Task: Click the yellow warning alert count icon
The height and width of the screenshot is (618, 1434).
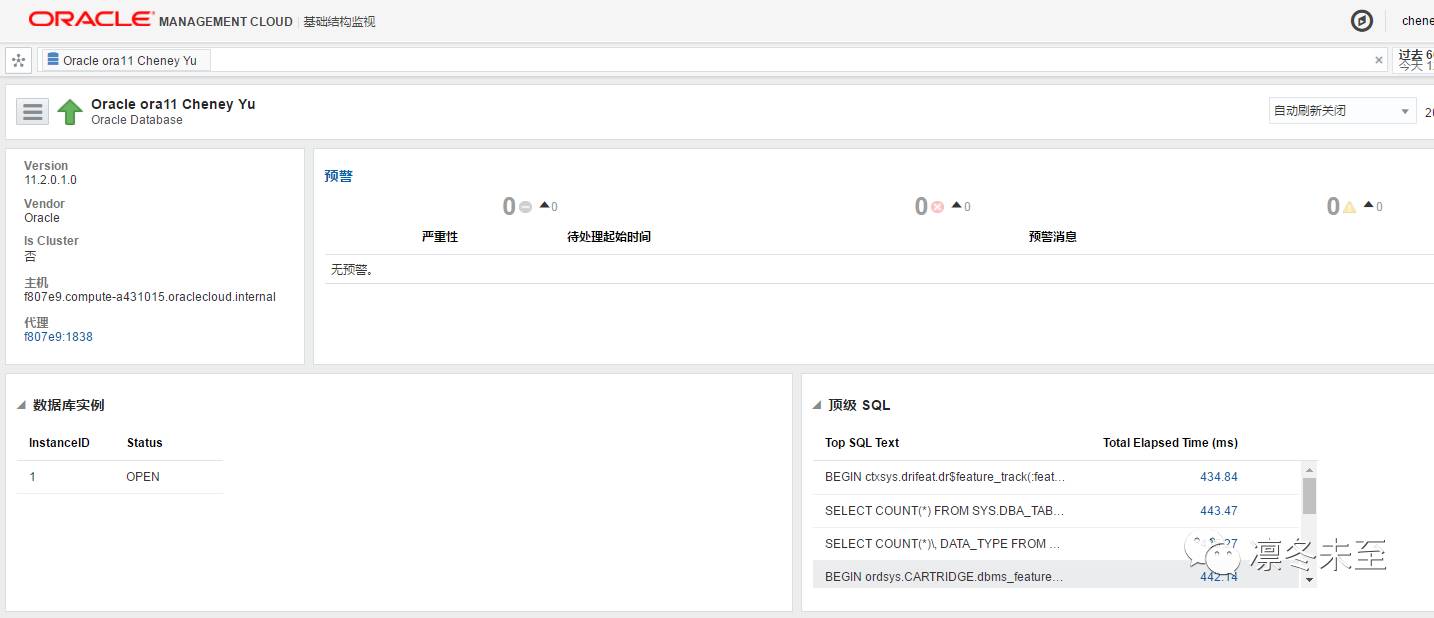Action: click(x=1349, y=207)
